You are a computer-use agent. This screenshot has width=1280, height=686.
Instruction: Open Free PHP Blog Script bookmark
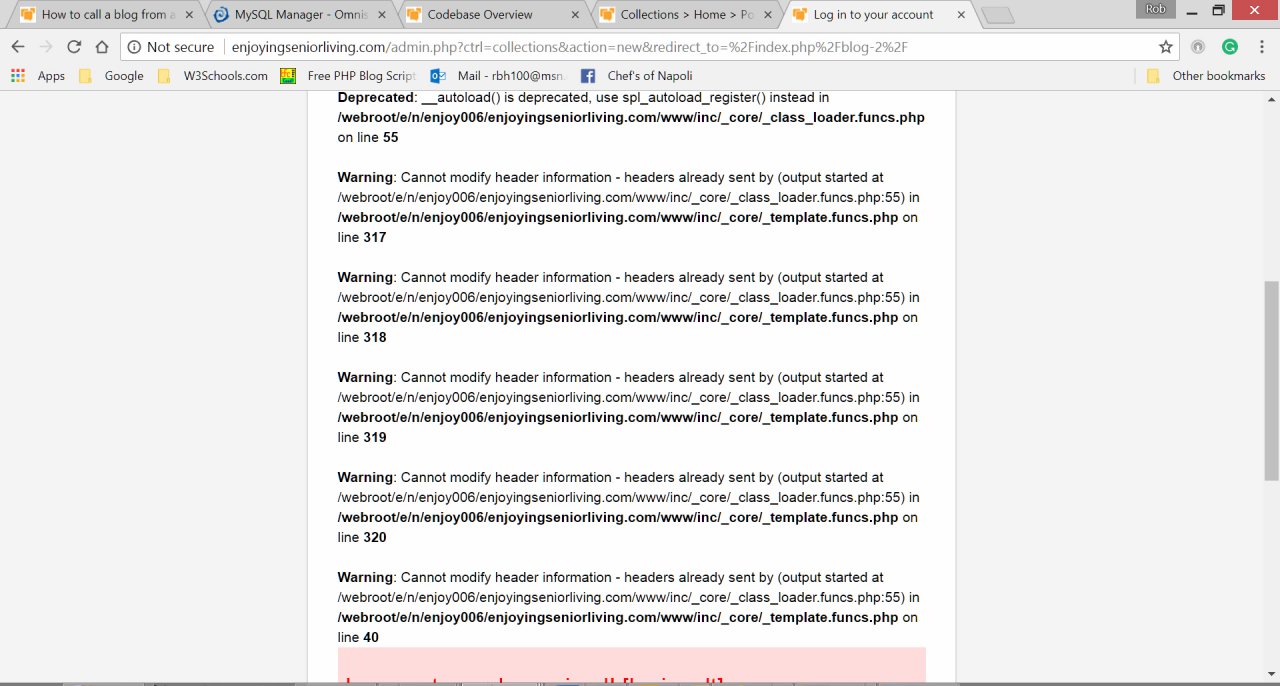pyautogui.click(x=348, y=76)
